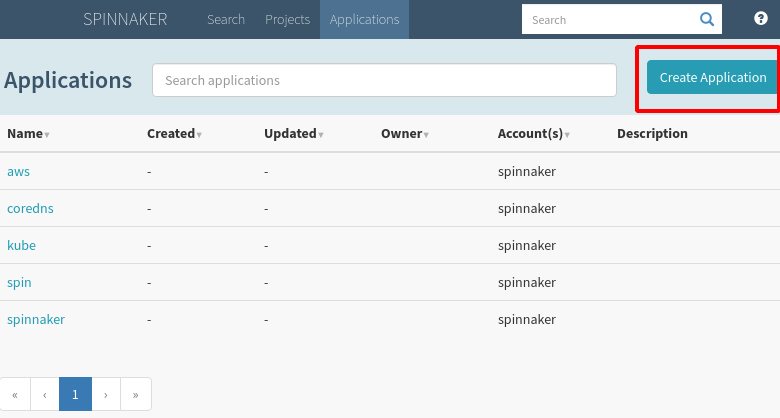Open the kube application link
The image size is (780, 418).
point(21,245)
